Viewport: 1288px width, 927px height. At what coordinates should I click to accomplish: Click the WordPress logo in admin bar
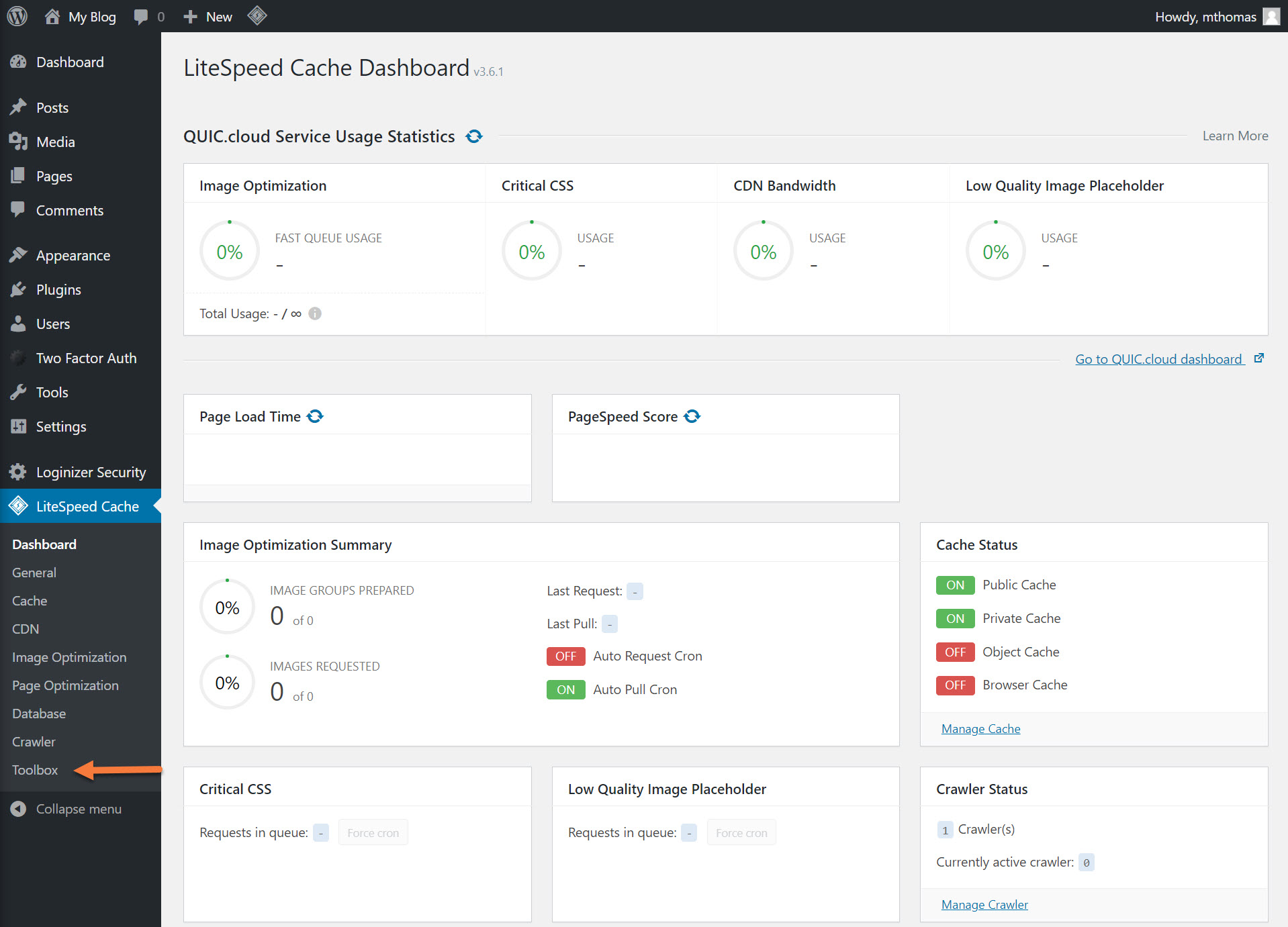[17, 16]
